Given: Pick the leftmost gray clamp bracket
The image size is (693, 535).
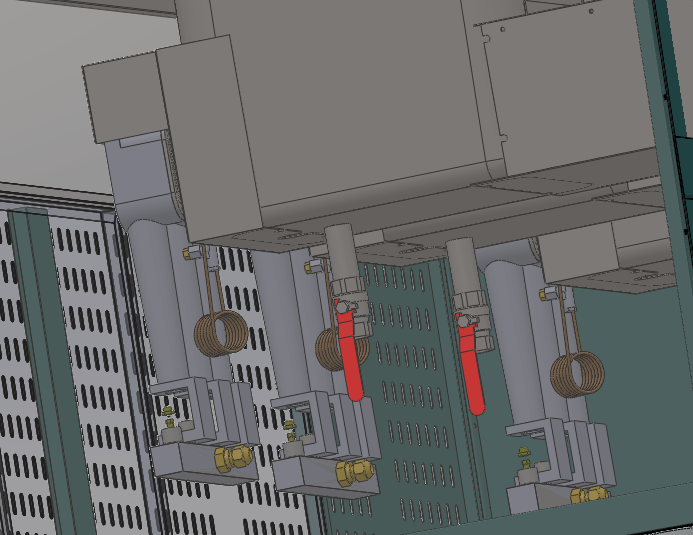Looking at the screenshot, I should [203, 411].
